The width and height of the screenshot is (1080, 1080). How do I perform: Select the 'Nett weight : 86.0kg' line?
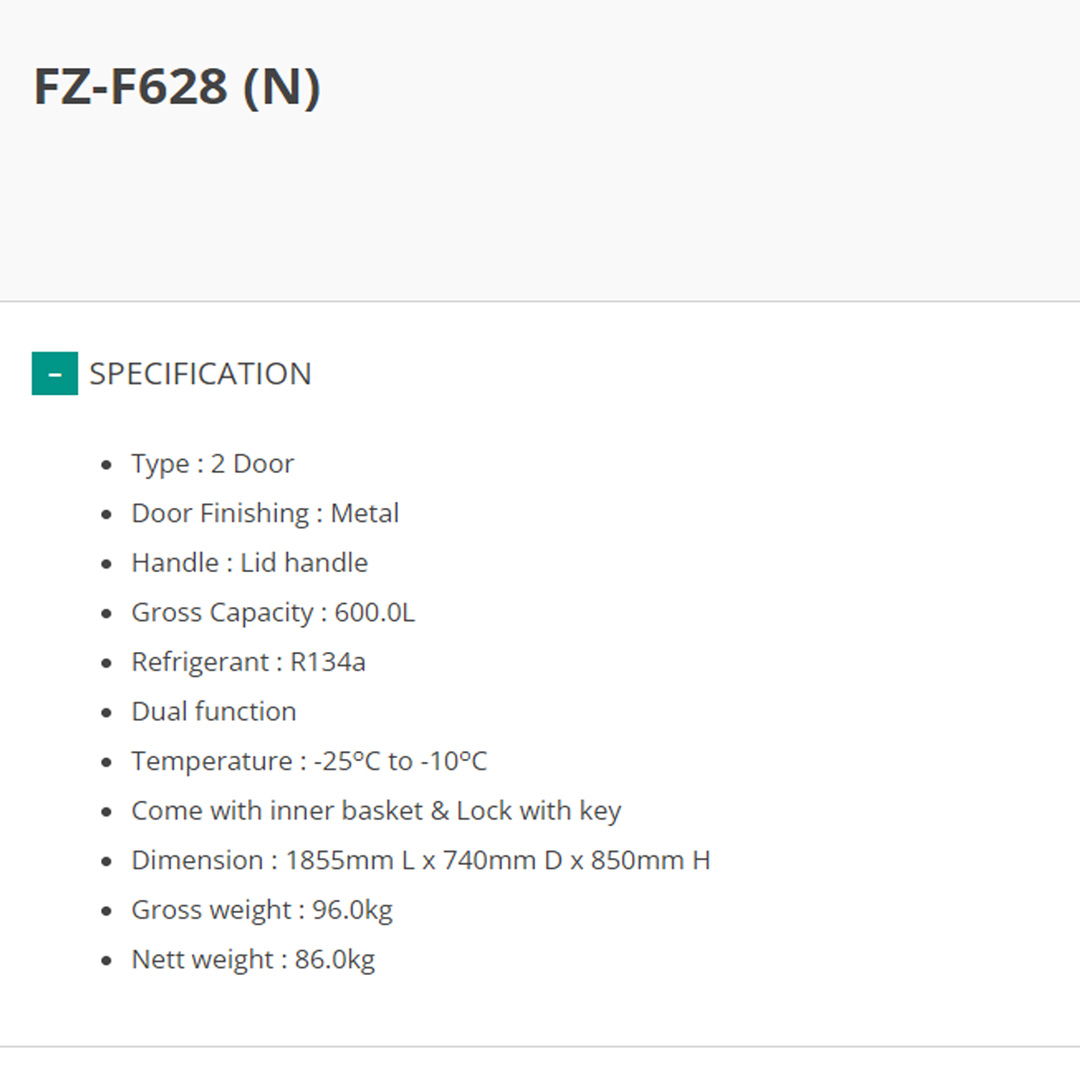click(x=253, y=960)
